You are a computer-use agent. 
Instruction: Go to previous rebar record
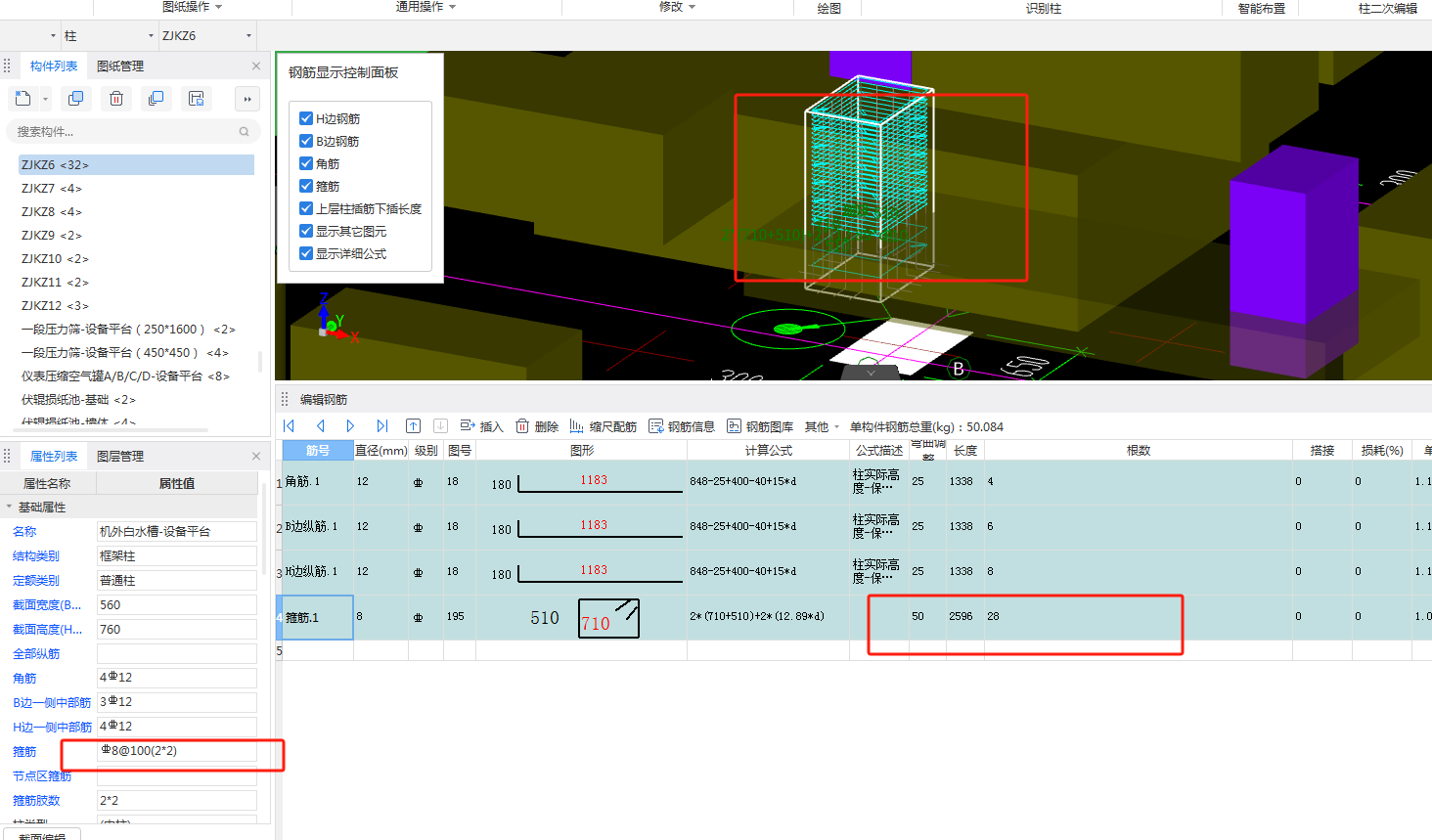[321, 426]
